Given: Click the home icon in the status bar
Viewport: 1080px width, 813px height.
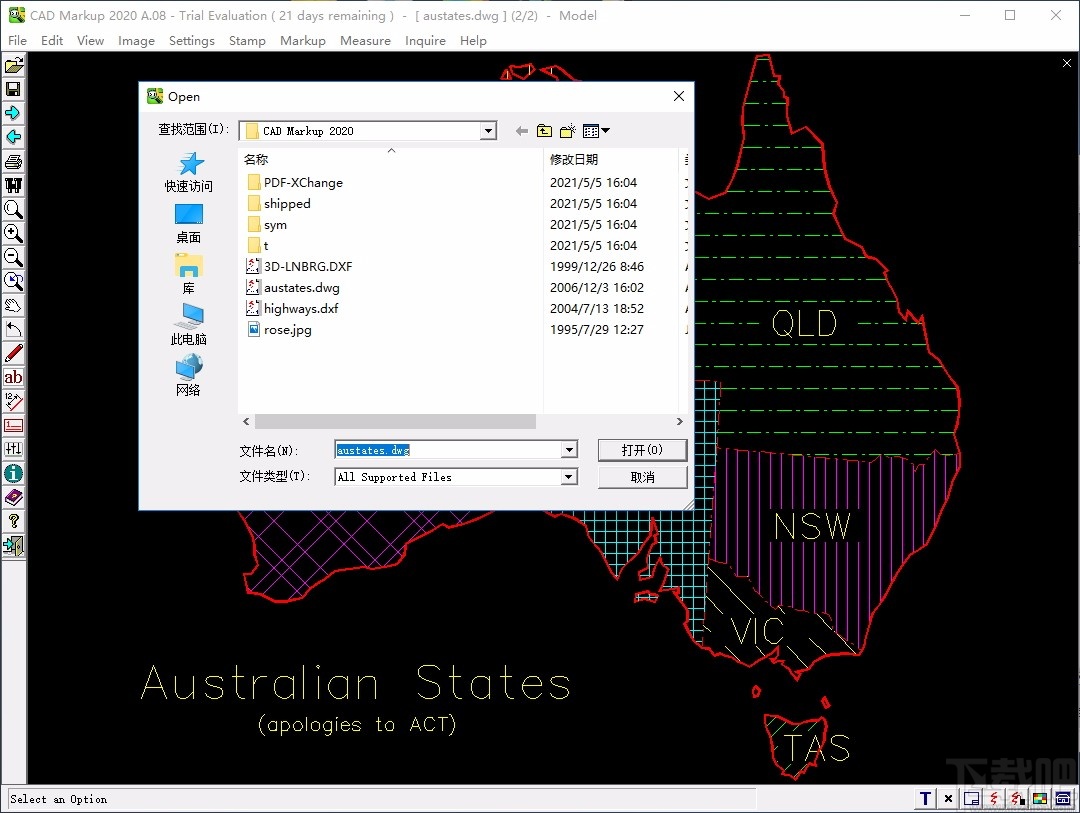Looking at the screenshot, I should 1063,798.
